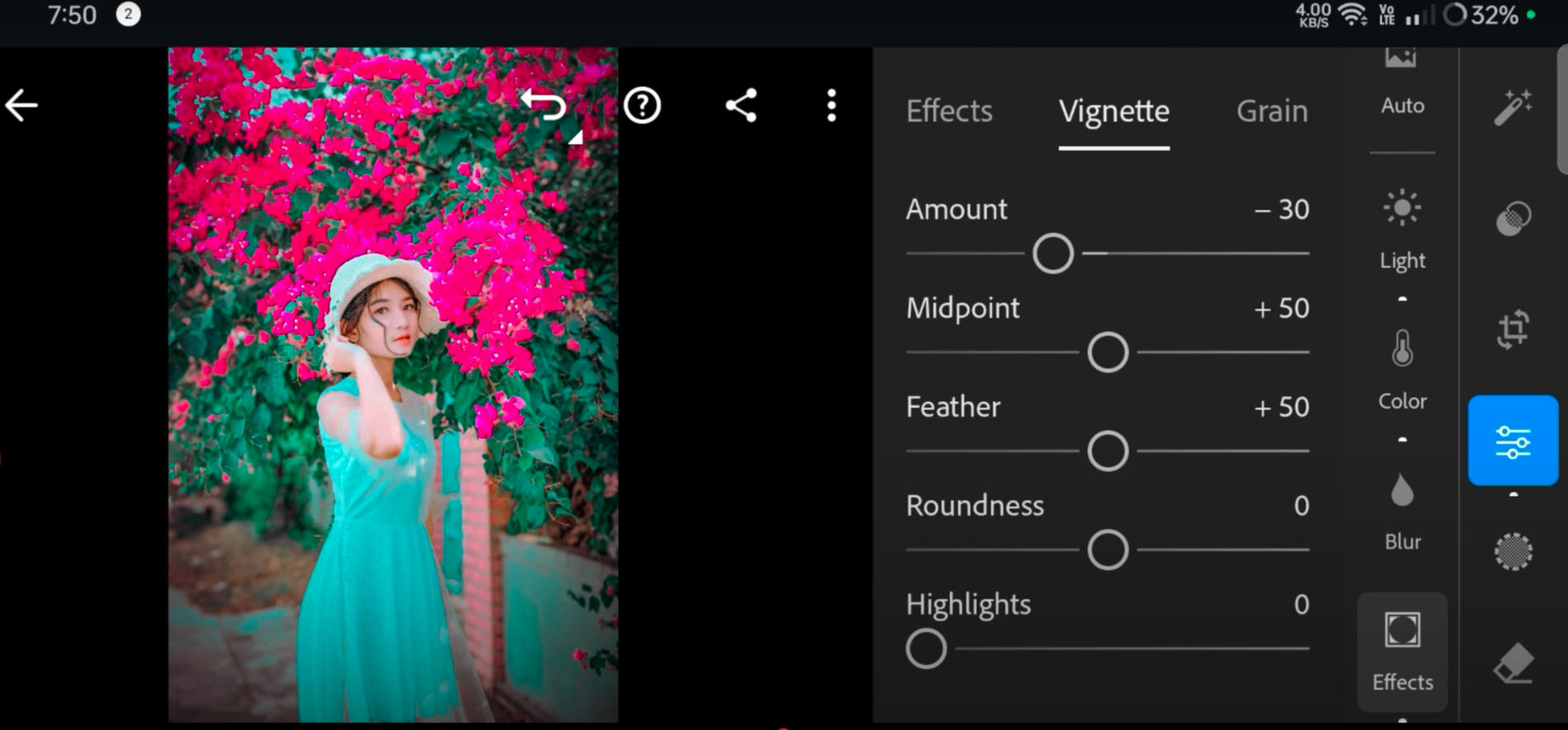Image resolution: width=1568 pixels, height=730 pixels.
Task: Click the Amount slider handle
Action: tap(1053, 253)
